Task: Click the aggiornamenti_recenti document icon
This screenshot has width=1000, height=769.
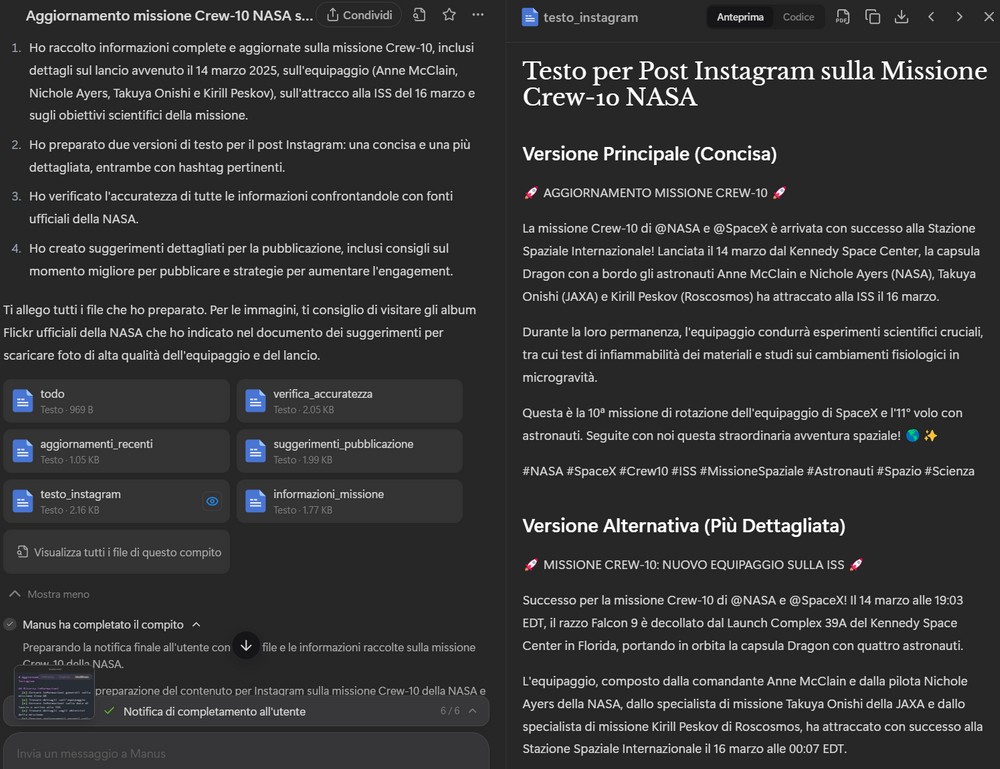Action: 23,451
